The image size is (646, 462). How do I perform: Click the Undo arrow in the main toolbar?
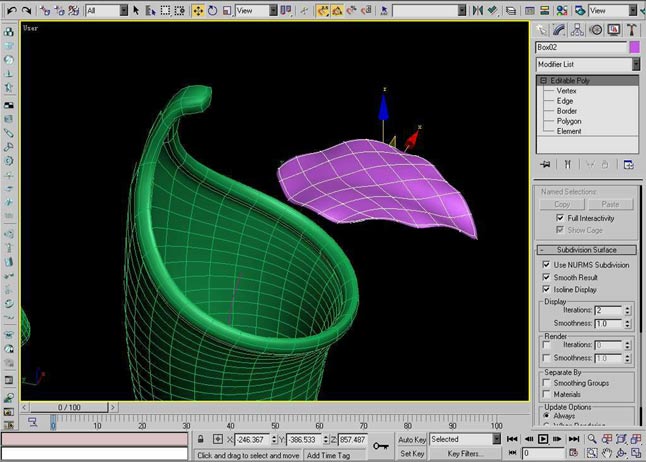click(x=11, y=10)
